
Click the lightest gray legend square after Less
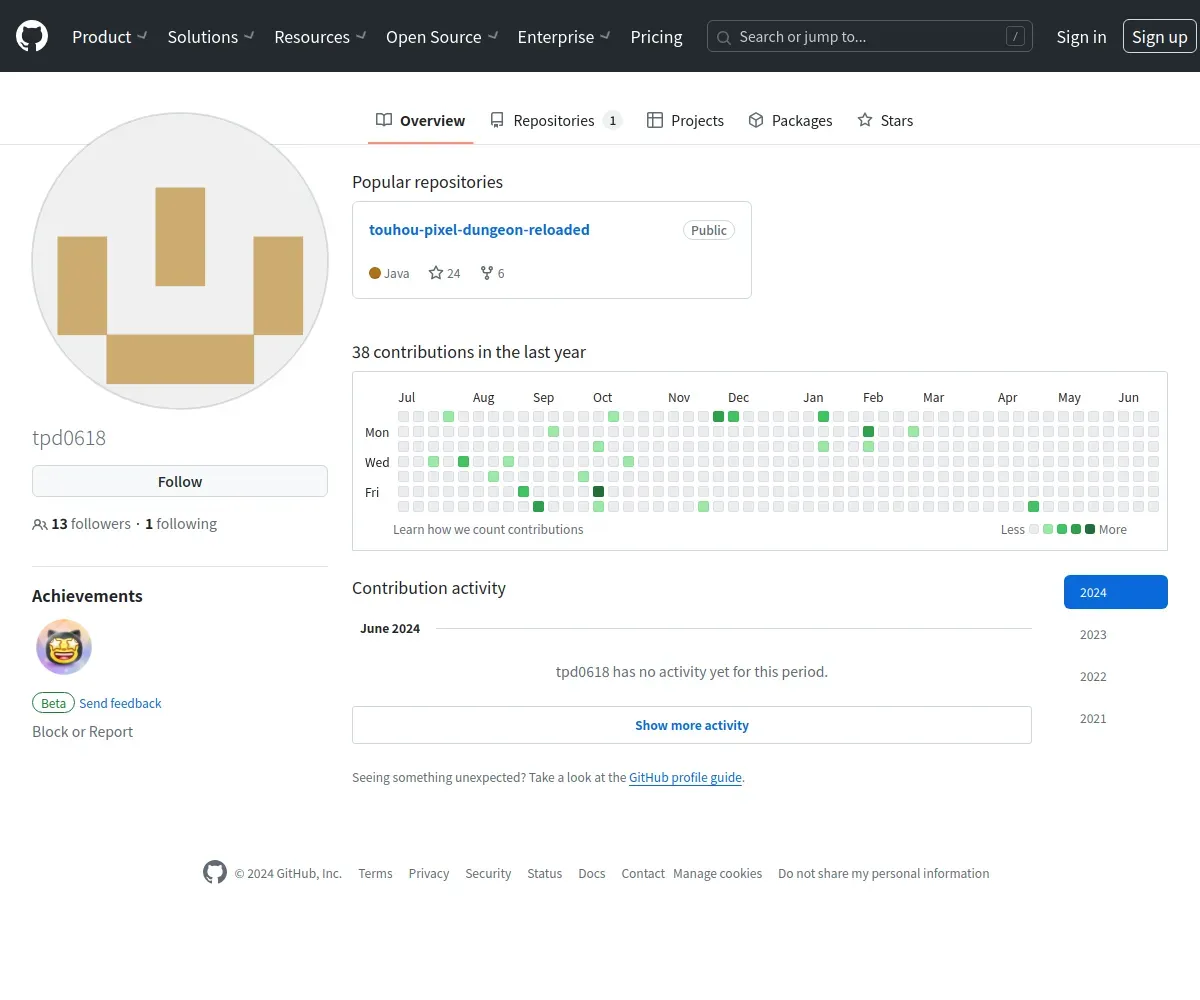point(1034,529)
